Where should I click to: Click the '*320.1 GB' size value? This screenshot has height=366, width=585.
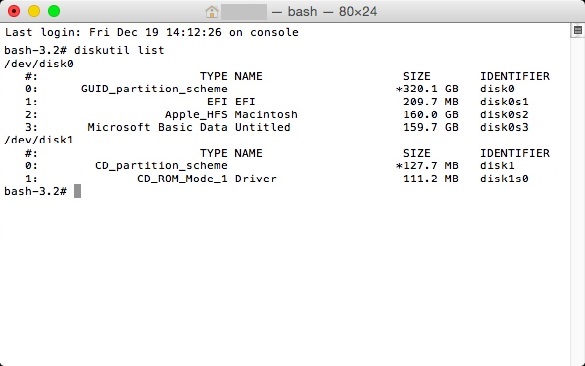(x=427, y=89)
